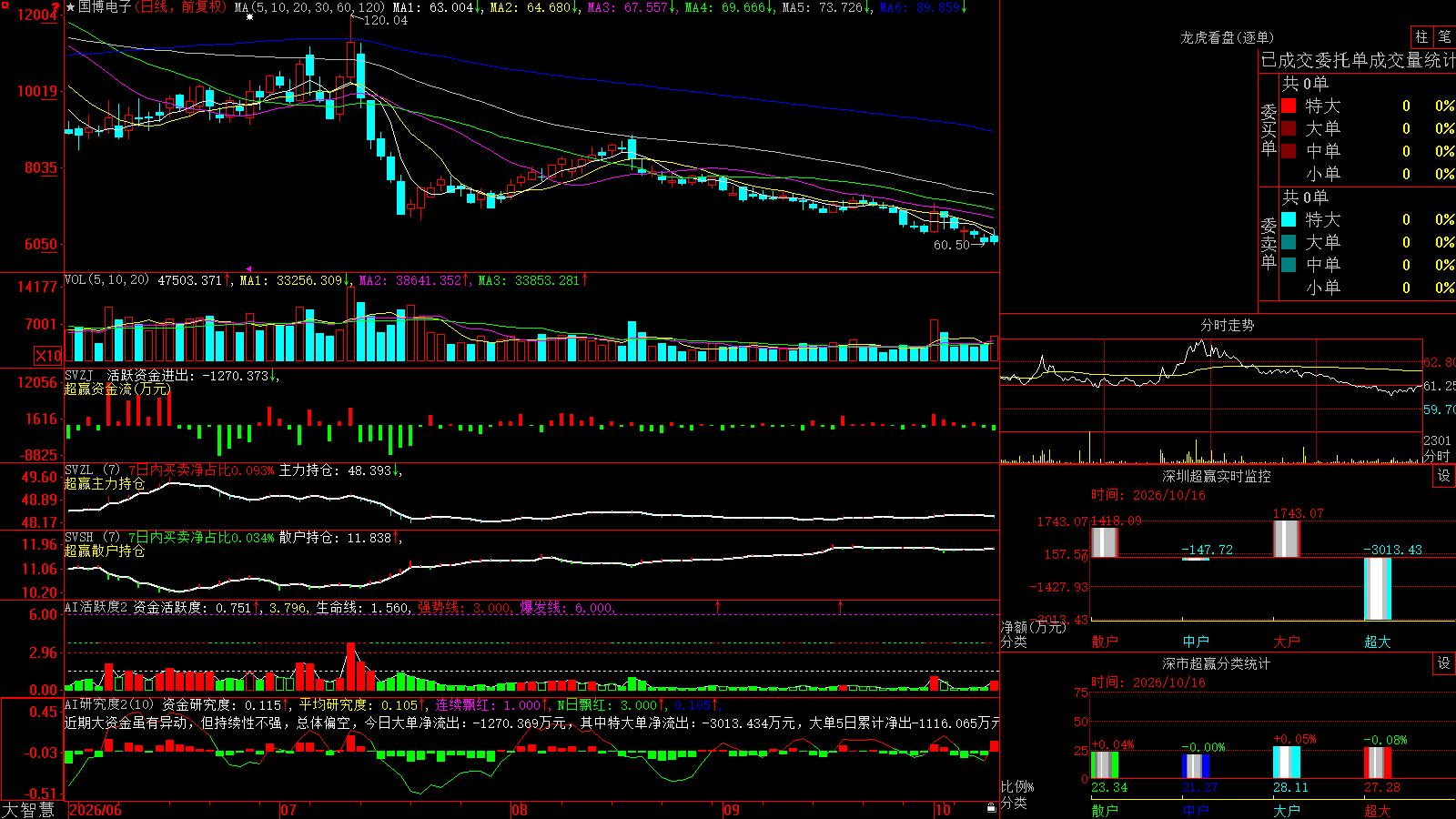Screen dimensions: 1456x819
Task: Click the cyan 特大 sell-order swatch
Action: click(1289, 219)
